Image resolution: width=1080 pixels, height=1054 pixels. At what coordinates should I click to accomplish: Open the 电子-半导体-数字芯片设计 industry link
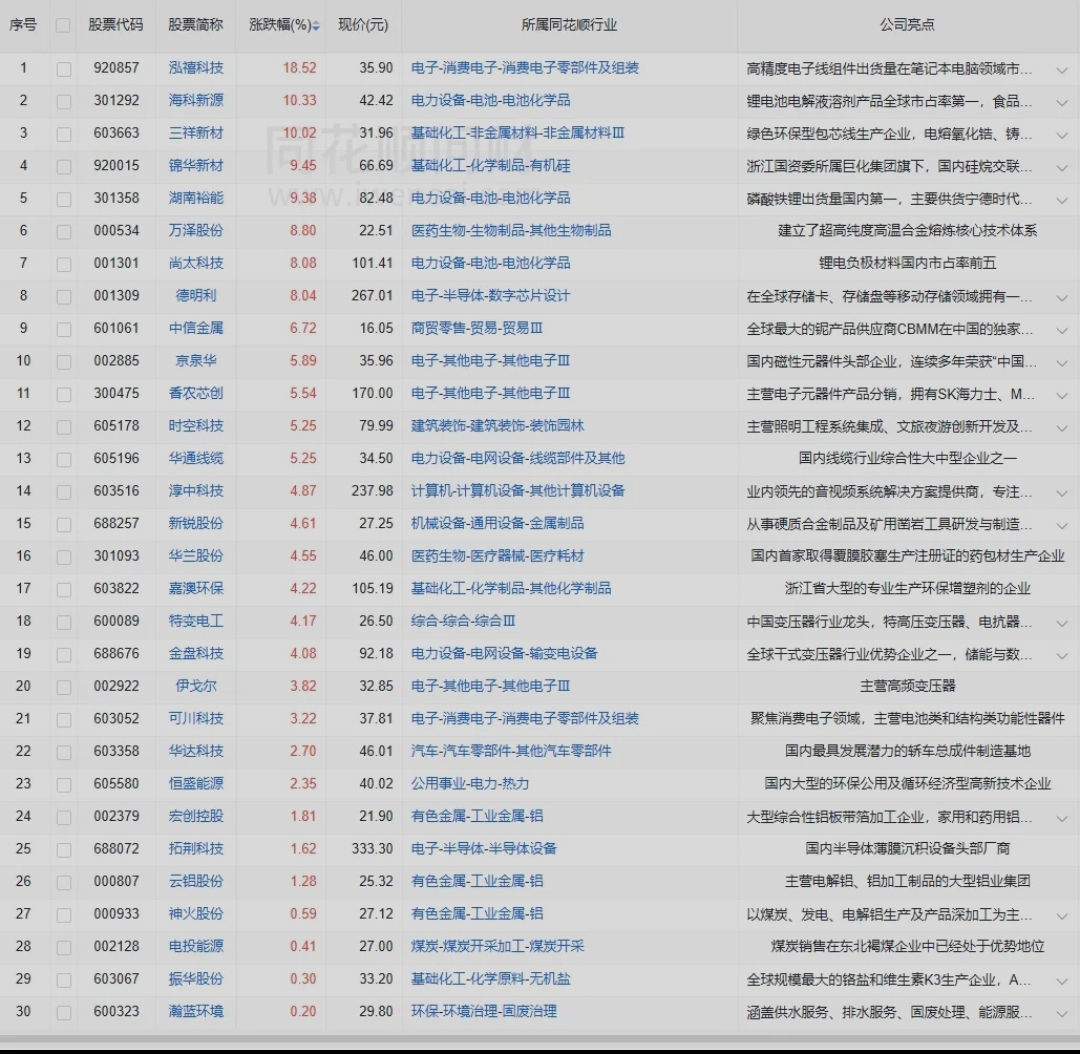coord(490,296)
